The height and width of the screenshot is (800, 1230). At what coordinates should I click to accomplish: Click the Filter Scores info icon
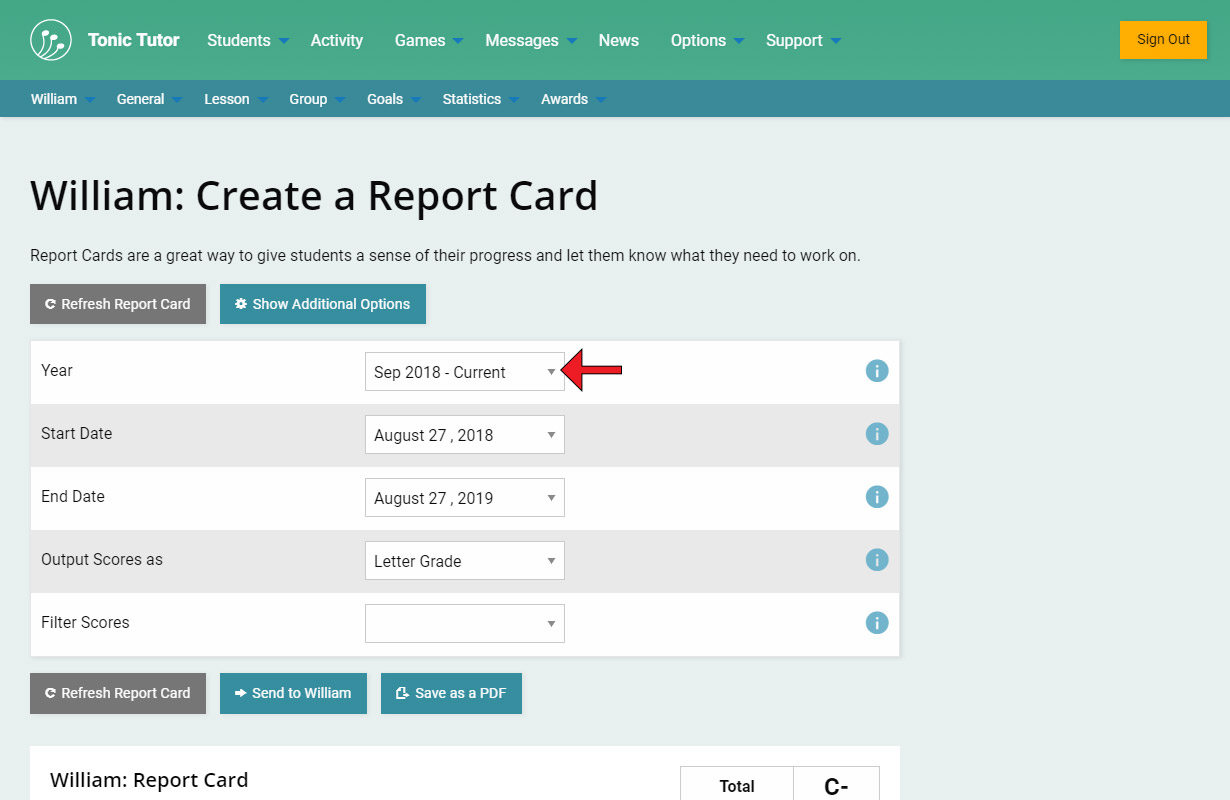tap(876, 623)
